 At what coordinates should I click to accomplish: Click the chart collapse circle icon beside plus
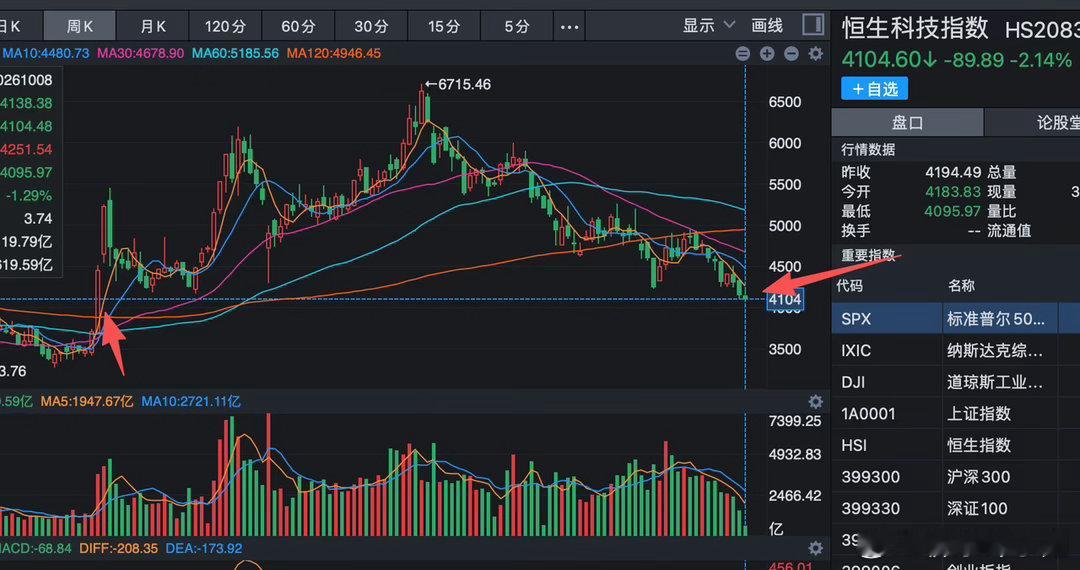click(x=742, y=54)
